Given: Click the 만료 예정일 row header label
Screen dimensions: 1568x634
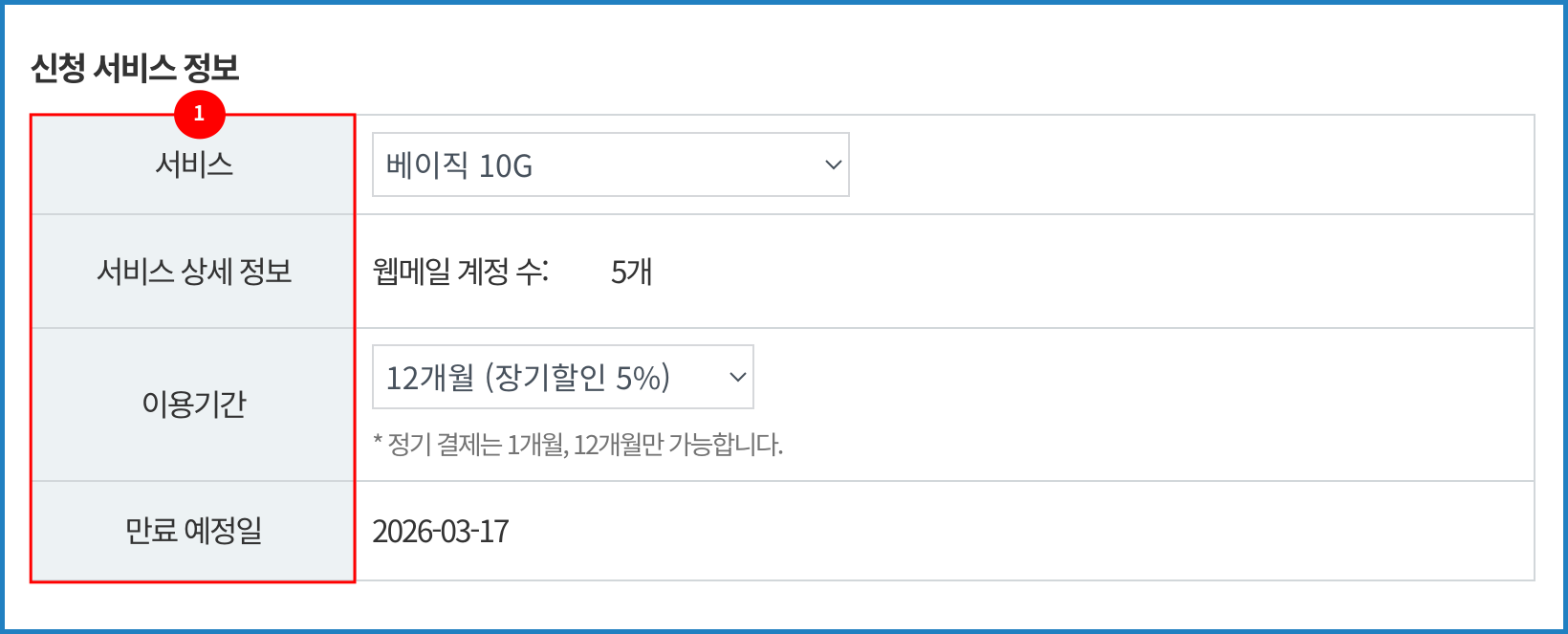Looking at the screenshot, I should [x=194, y=531].
